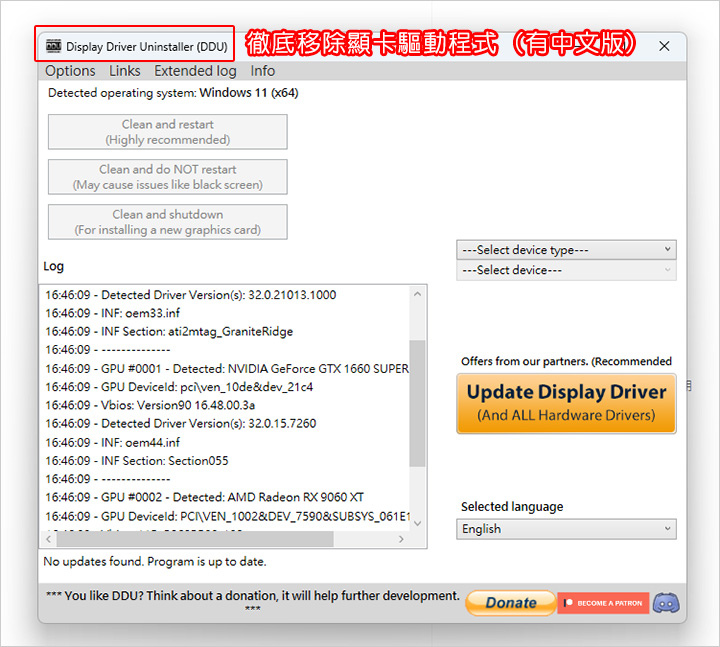Select log line AMD Radeon RX 9060 XT
This screenshot has height=647, width=720.
[204, 497]
